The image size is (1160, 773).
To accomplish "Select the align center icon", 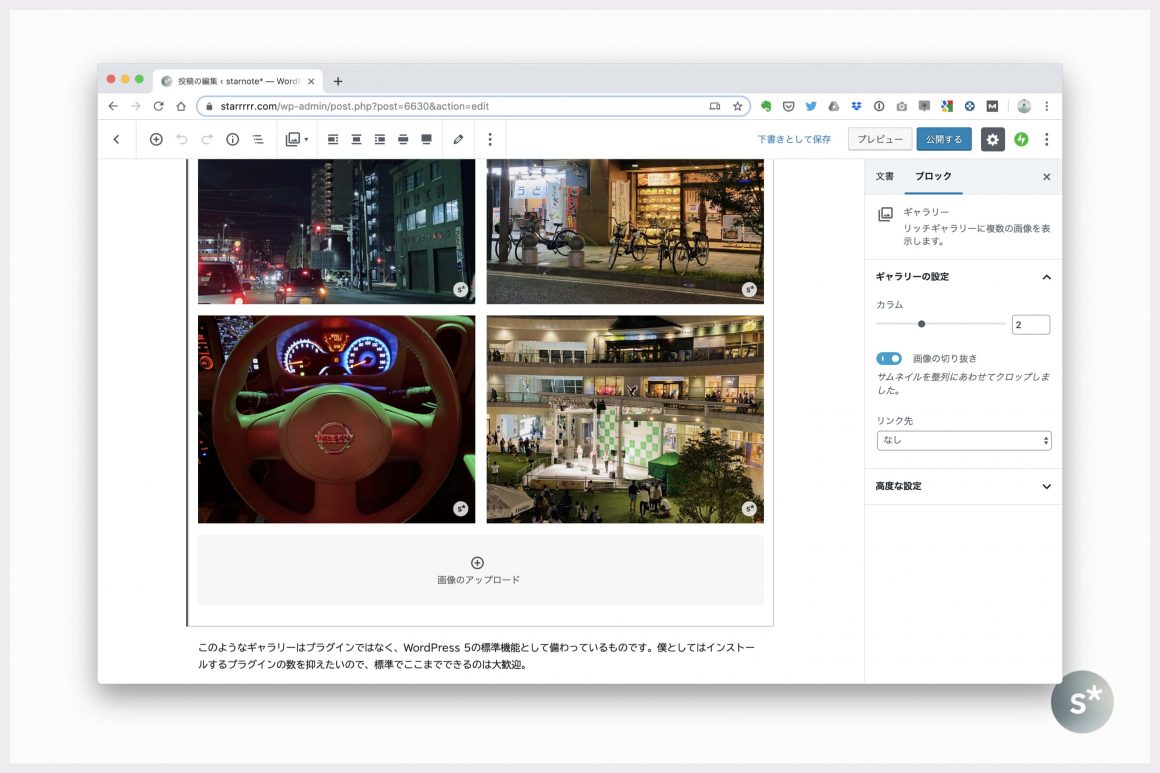I will 356,140.
